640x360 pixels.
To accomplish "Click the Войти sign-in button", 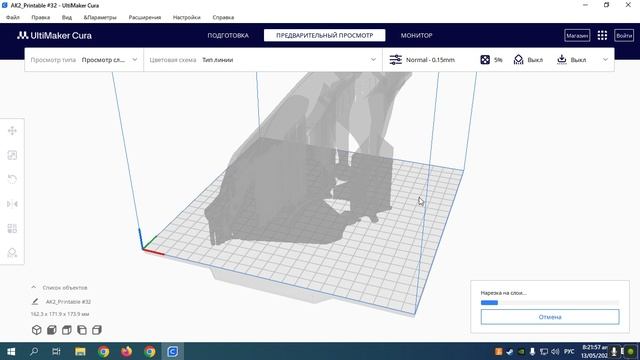I will (x=624, y=36).
